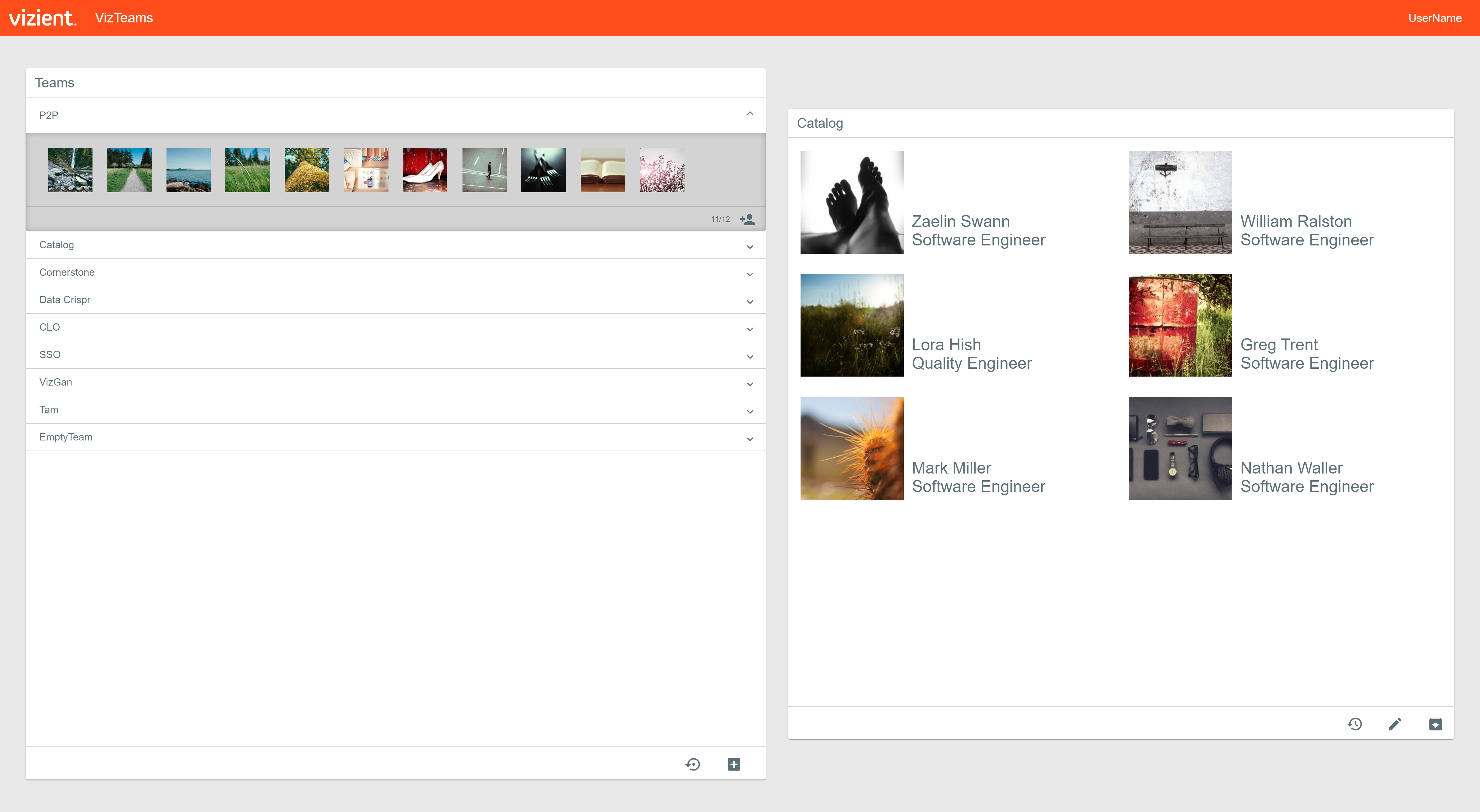The image size is (1480, 812).
Task: Select the SSO team label
Action: (x=49, y=355)
